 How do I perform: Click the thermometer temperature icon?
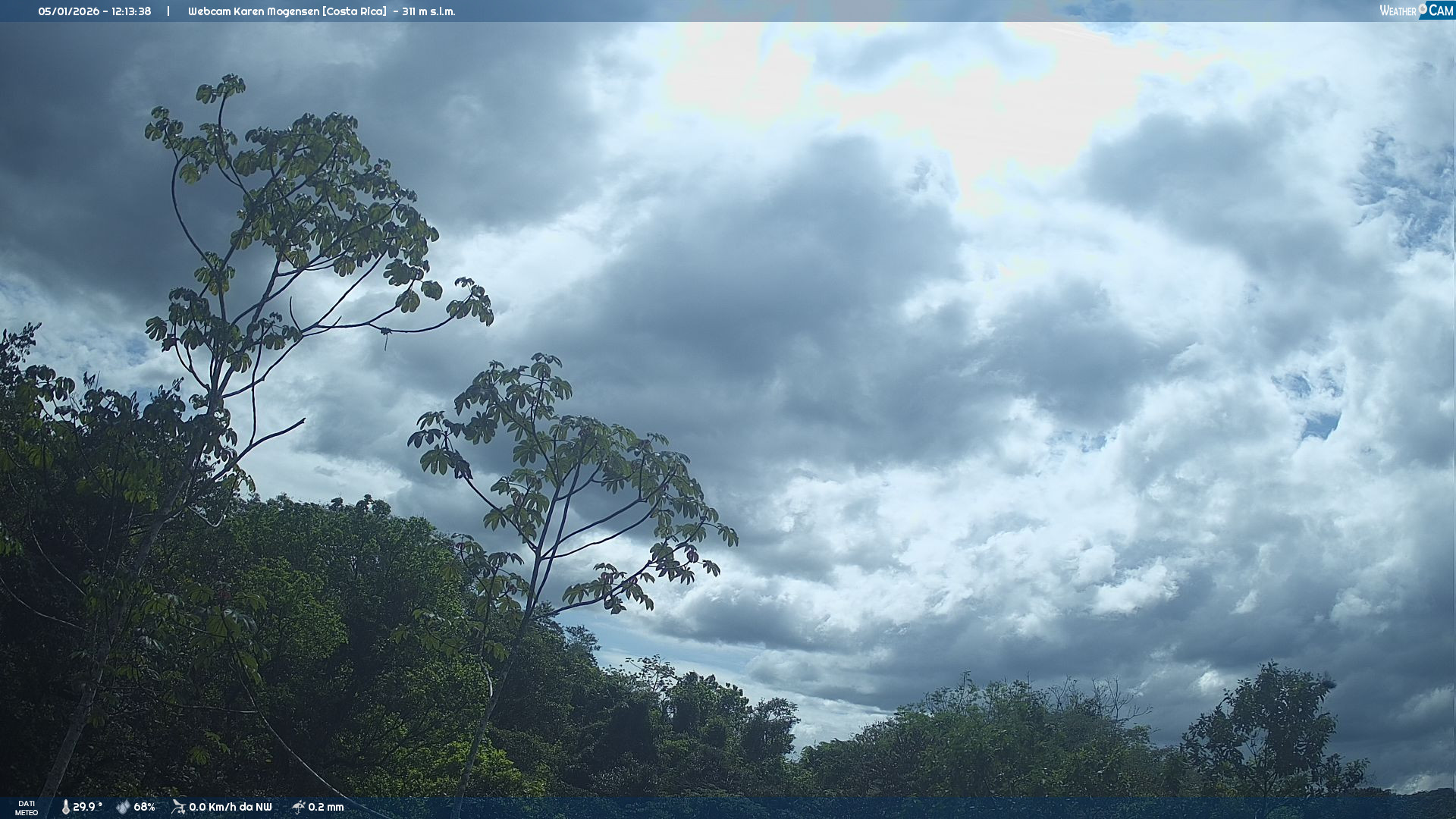tap(65, 808)
